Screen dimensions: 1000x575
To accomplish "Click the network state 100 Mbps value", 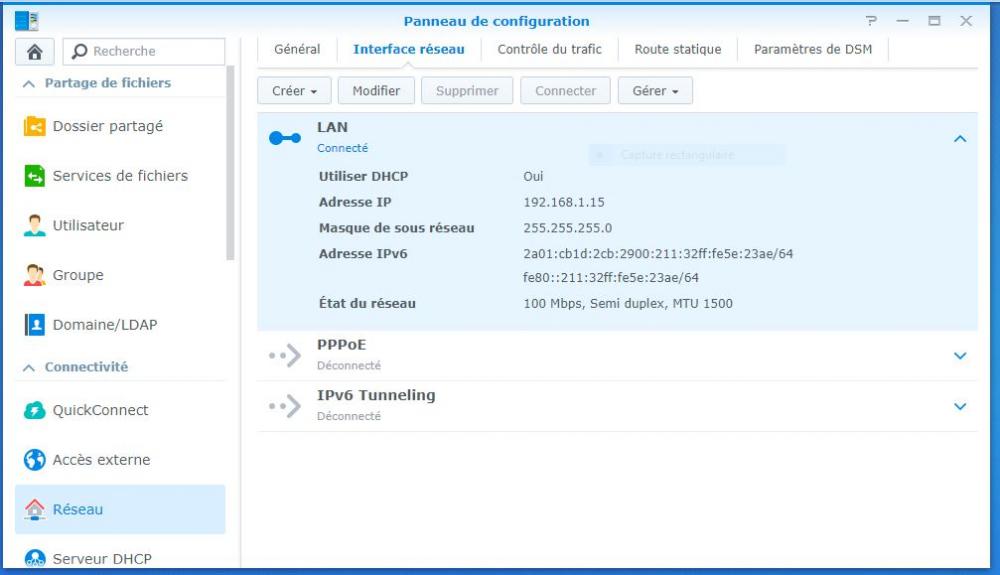I will point(628,304).
